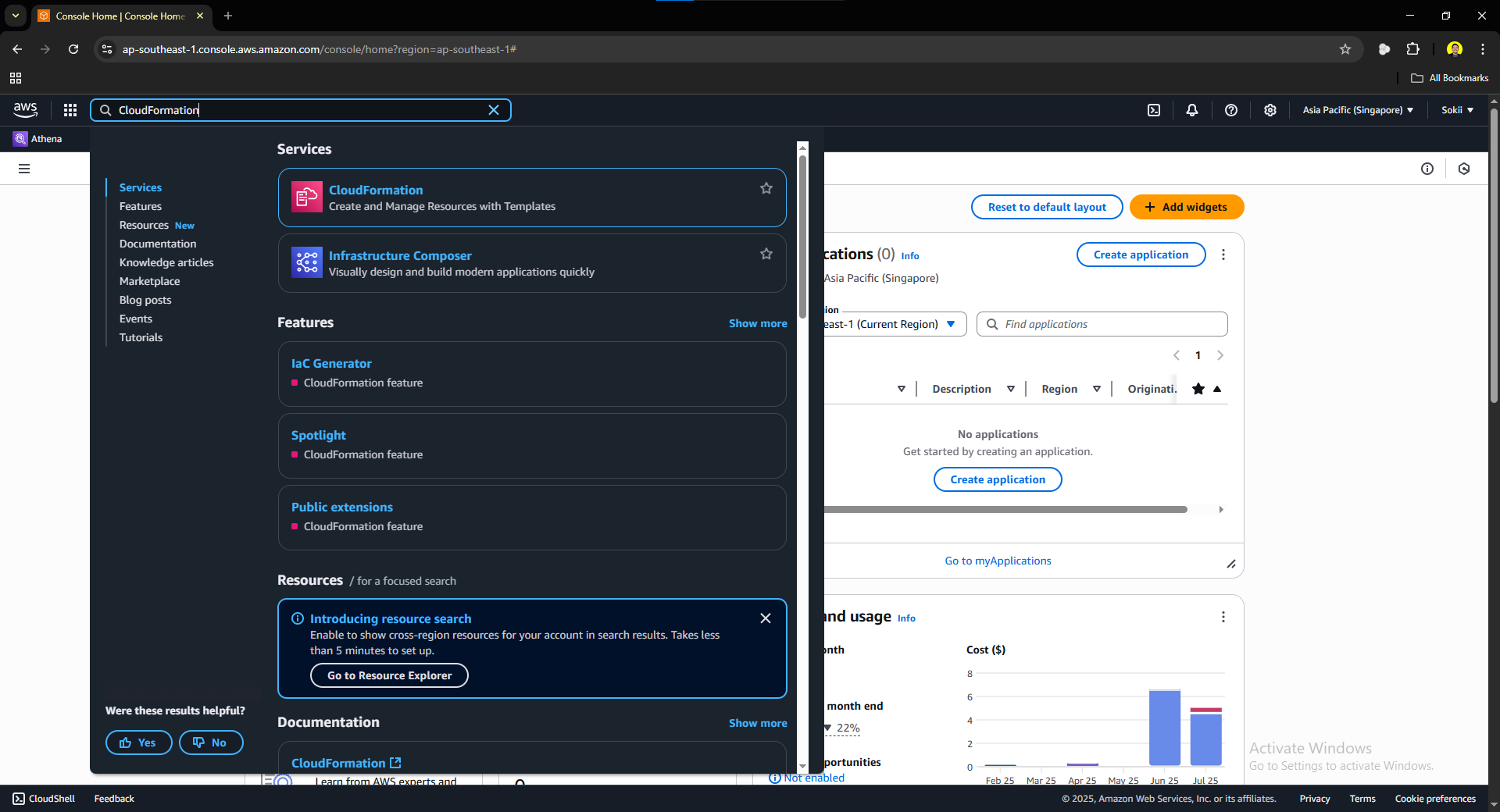Viewport: 1500px width, 812px height.
Task: Click the CloudFormation service icon
Action: point(306,197)
